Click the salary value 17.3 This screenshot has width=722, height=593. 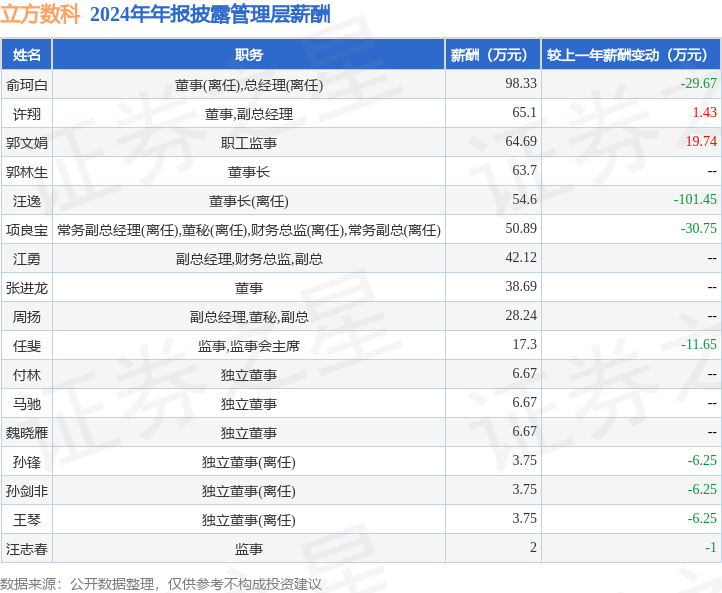524,344
